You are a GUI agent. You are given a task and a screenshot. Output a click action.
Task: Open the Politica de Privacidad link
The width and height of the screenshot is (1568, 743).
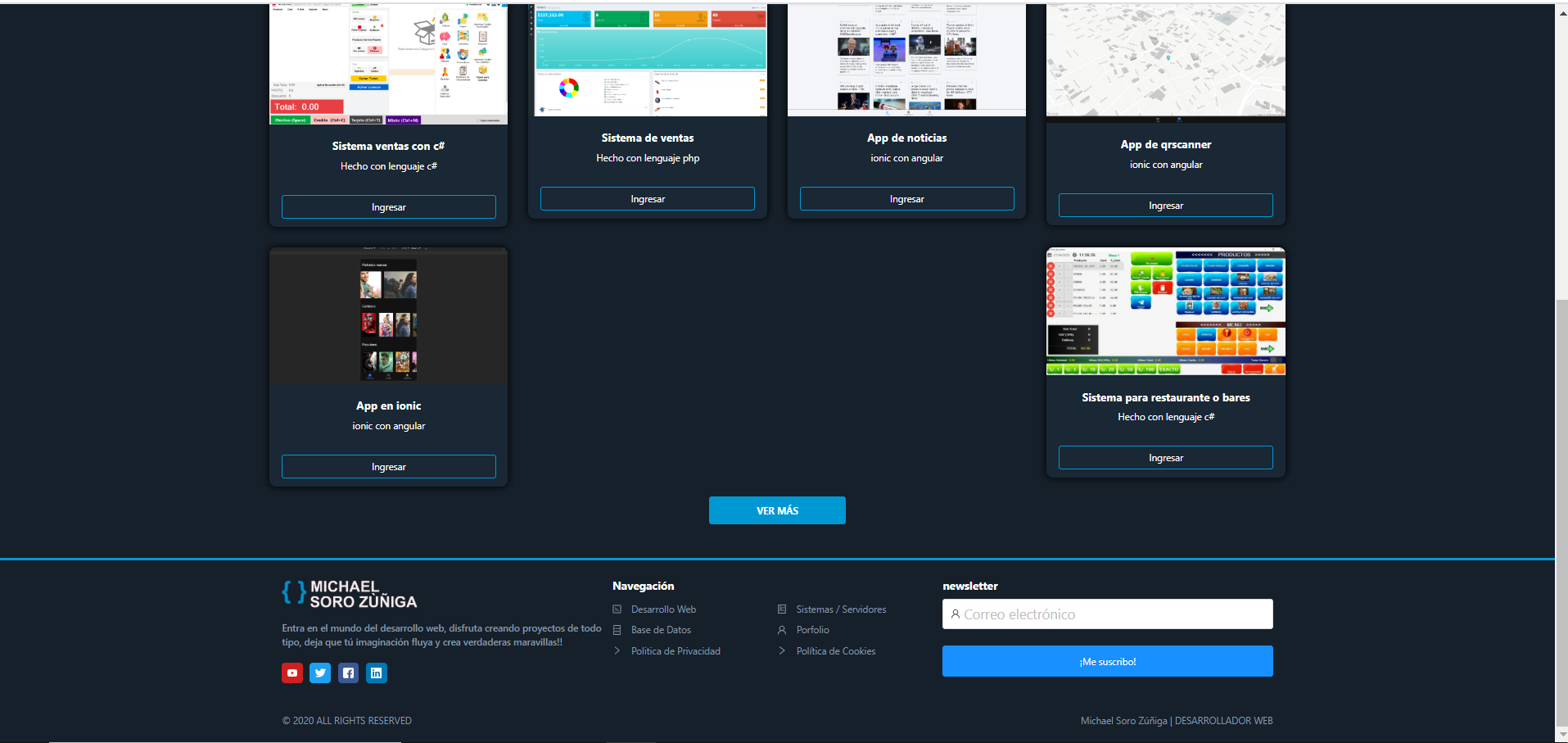tap(676, 651)
